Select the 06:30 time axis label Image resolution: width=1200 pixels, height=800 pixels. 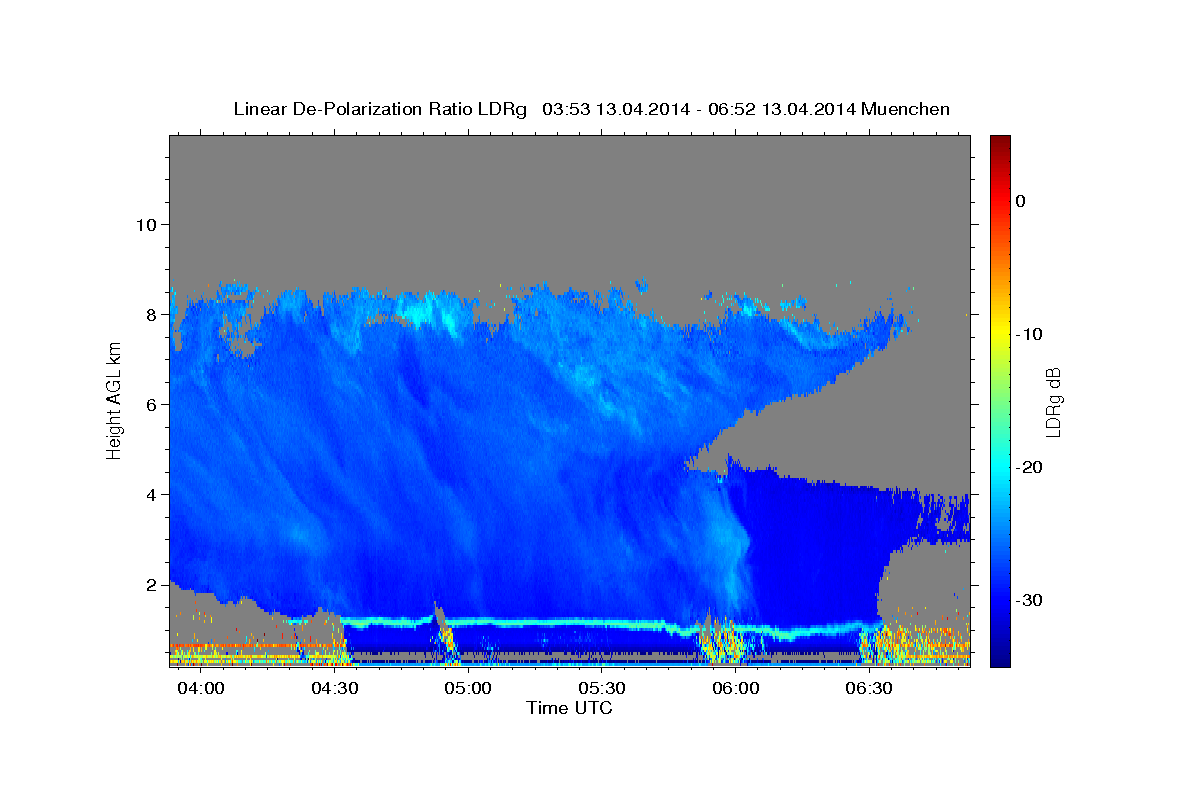[869, 689]
